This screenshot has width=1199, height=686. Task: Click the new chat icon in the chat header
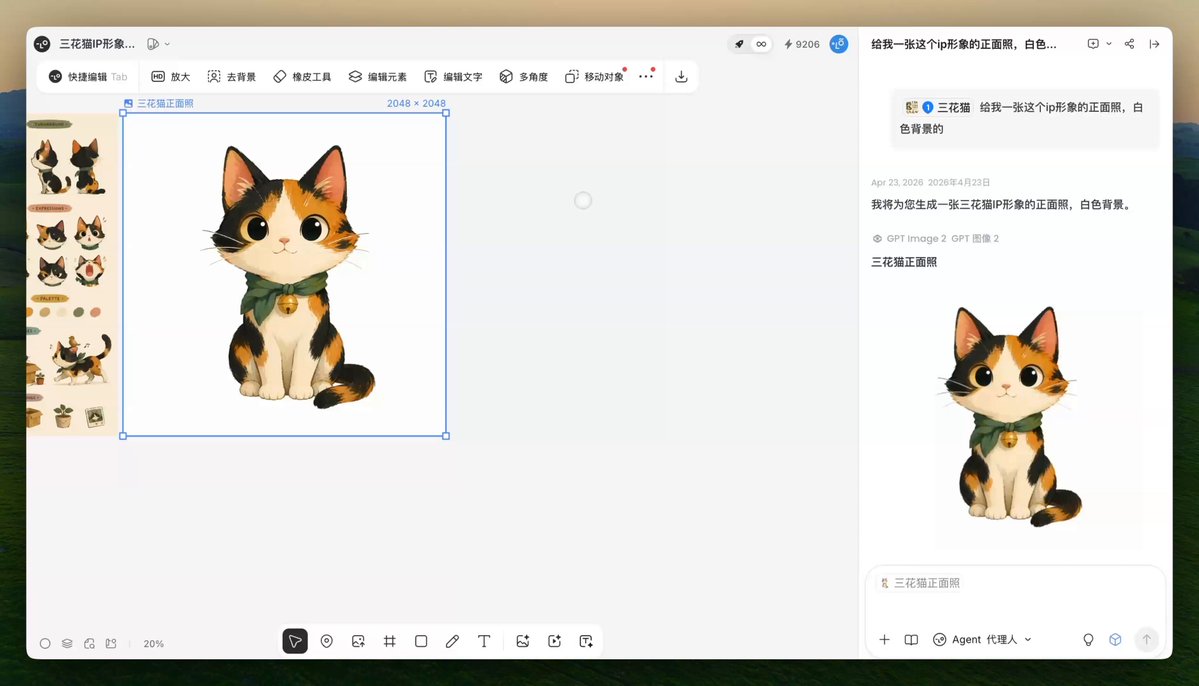(1093, 44)
